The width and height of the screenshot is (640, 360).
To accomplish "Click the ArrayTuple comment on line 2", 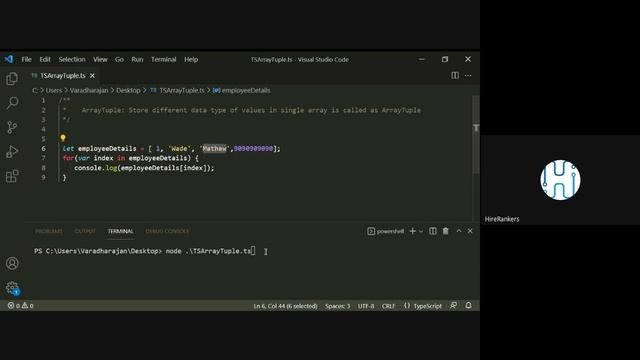I will pos(251,110).
